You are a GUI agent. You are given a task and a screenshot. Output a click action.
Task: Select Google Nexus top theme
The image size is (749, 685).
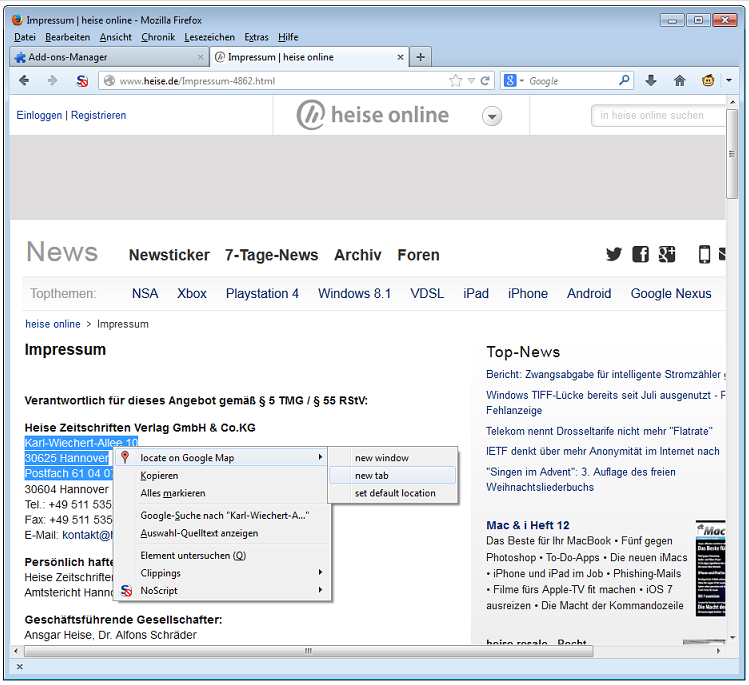pos(671,293)
